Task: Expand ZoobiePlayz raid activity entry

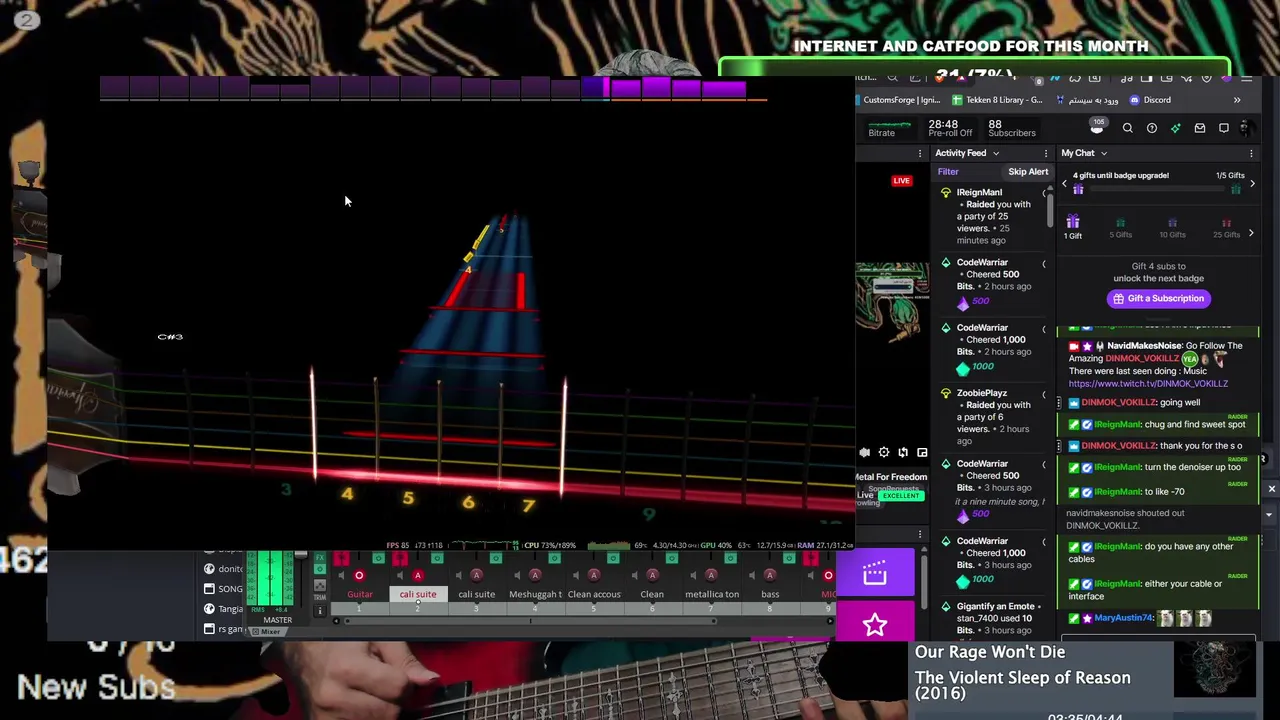Action: tap(1044, 394)
